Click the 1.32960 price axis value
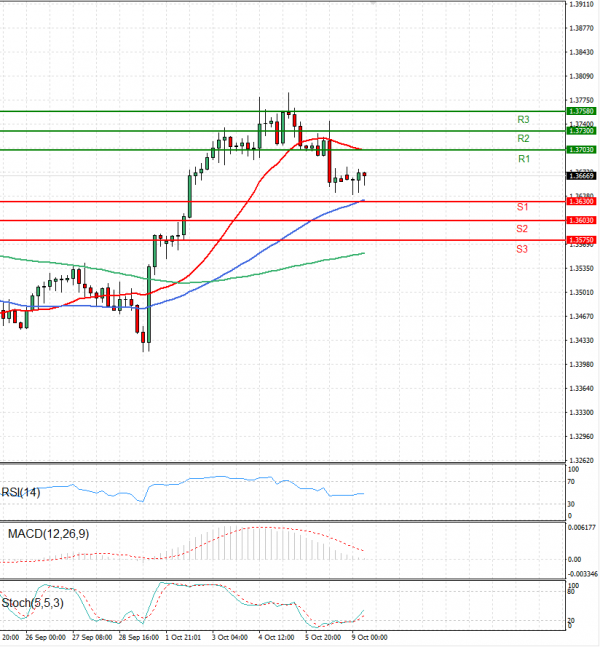Viewport: 600px width, 647px height. point(581,436)
